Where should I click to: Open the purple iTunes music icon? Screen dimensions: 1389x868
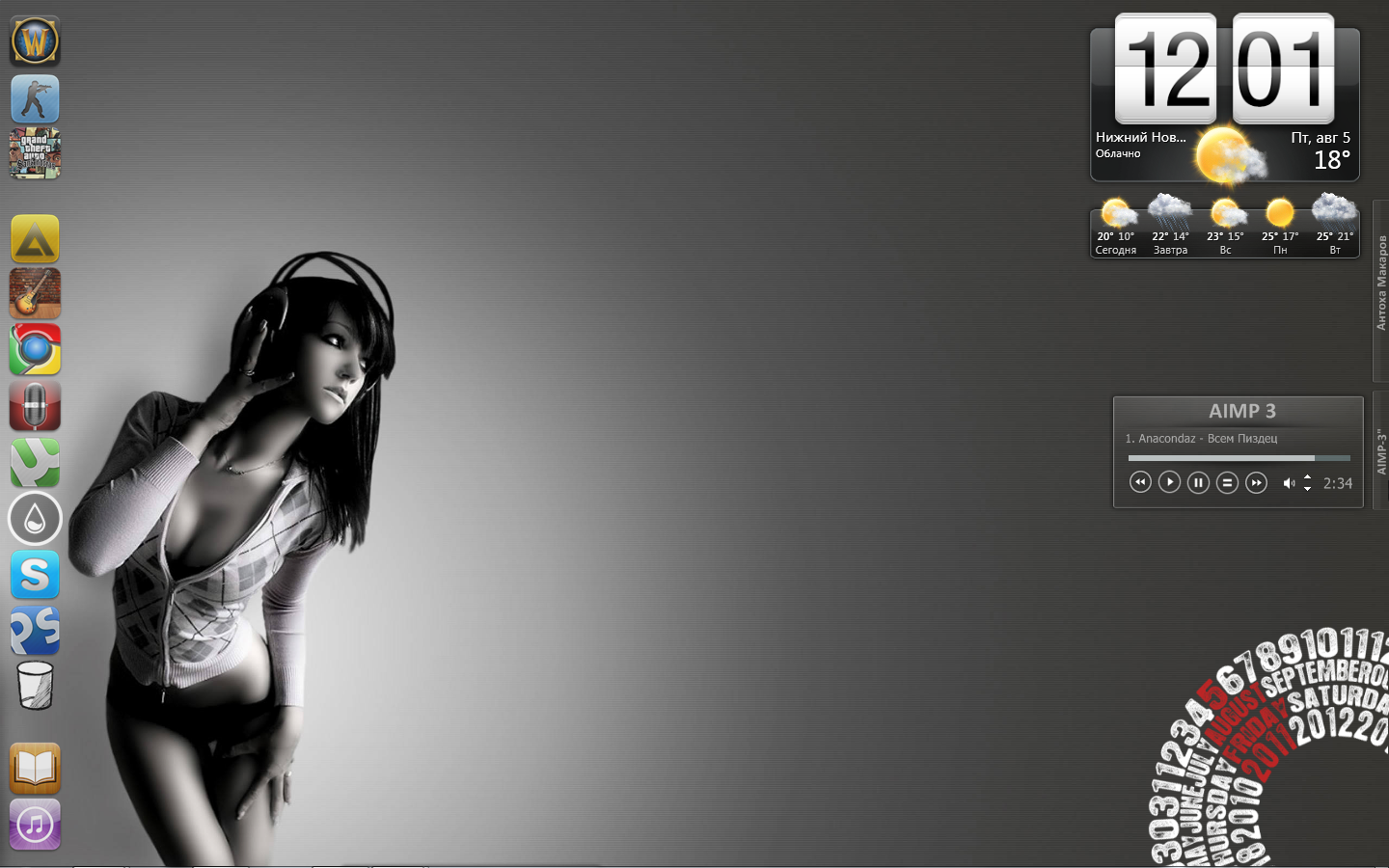pyautogui.click(x=35, y=825)
